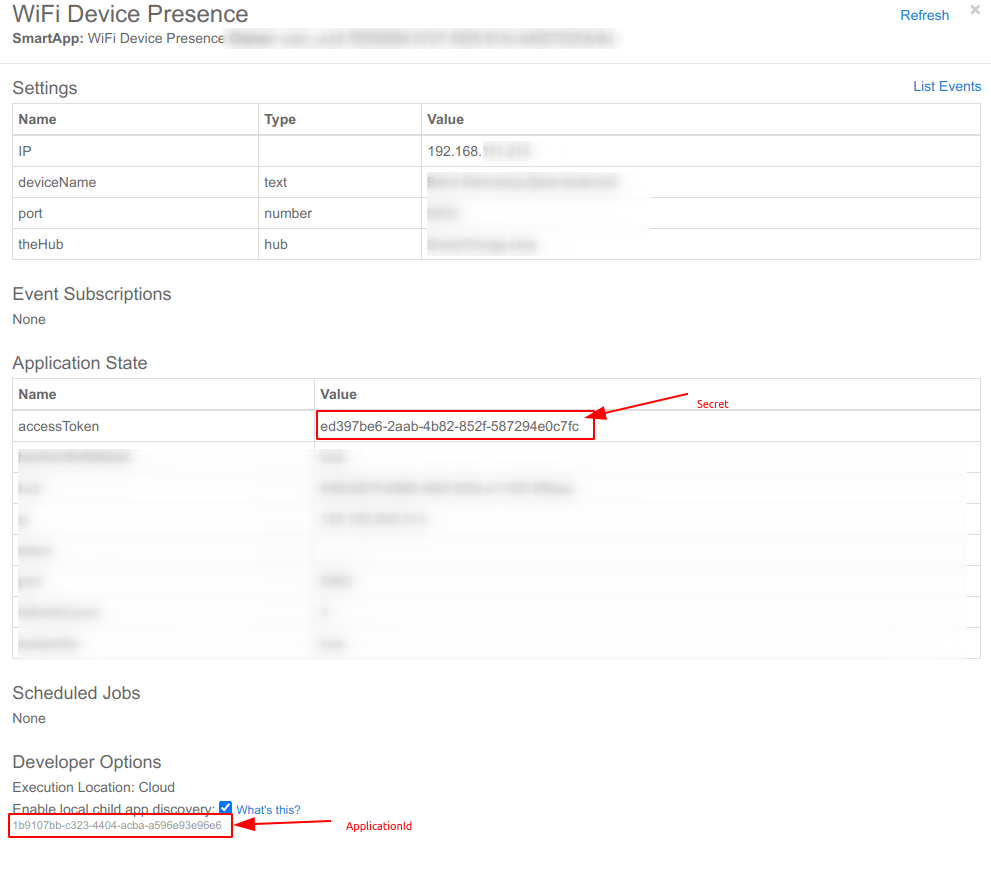Click the Event Subscriptions heading
This screenshot has width=991, height=871.
point(92,294)
